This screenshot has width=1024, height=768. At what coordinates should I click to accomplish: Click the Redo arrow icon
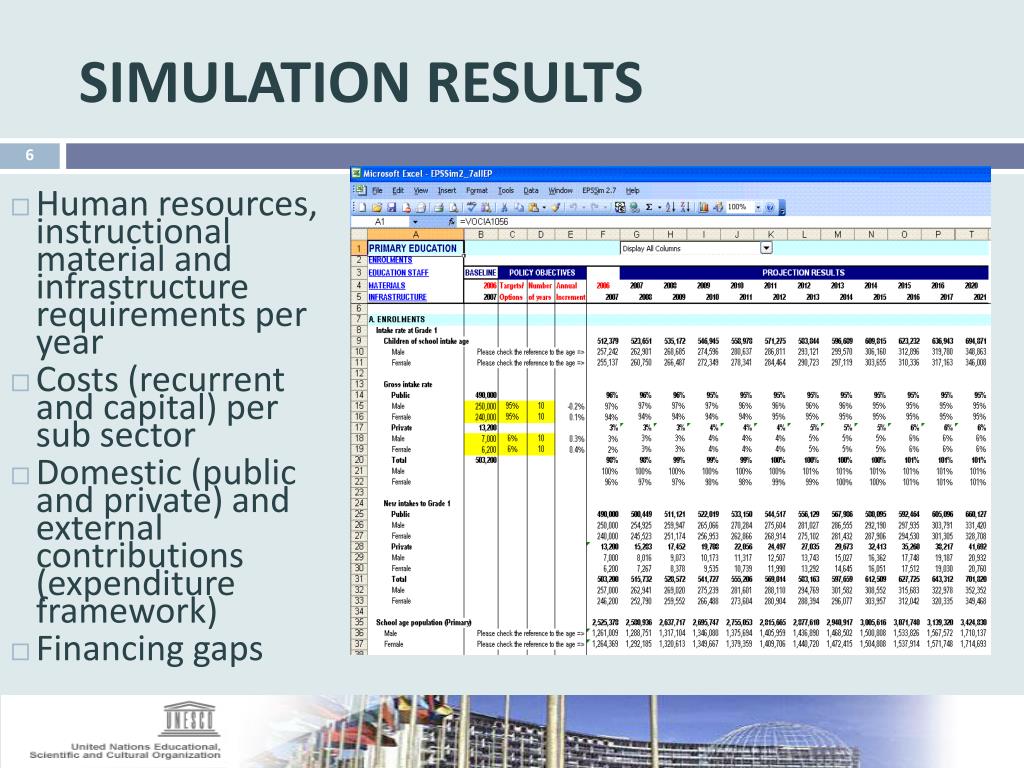(x=594, y=208)
